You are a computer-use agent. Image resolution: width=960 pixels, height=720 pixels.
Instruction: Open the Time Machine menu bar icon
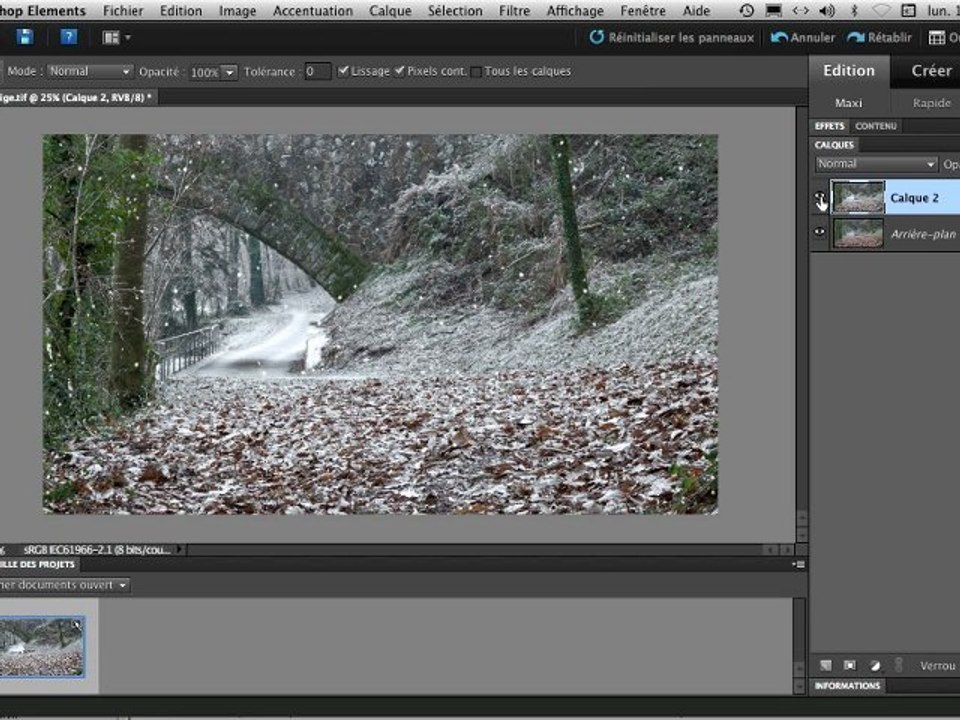click(746, 10)
